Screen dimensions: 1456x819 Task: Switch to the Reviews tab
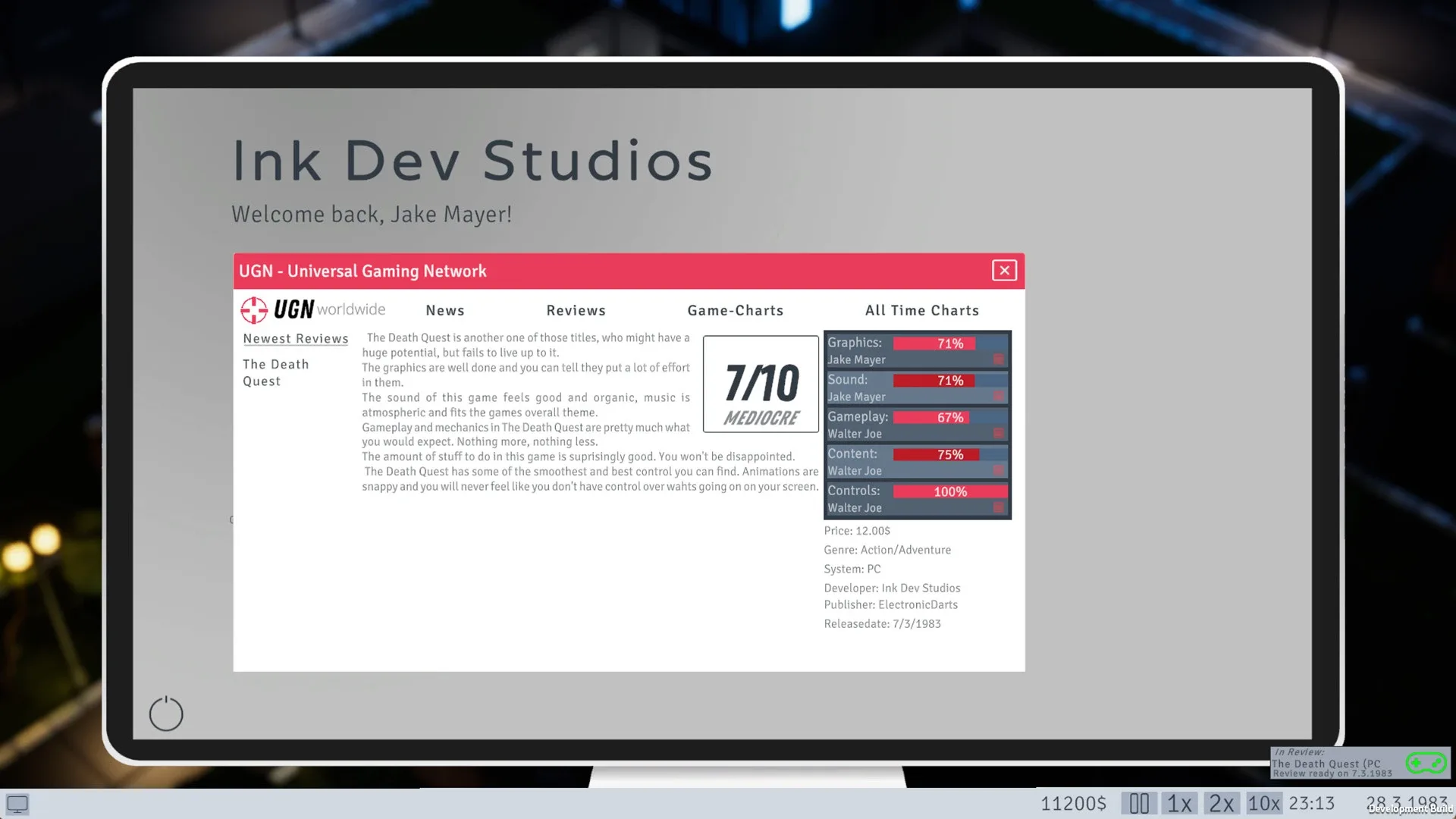[x=576, y=310]
